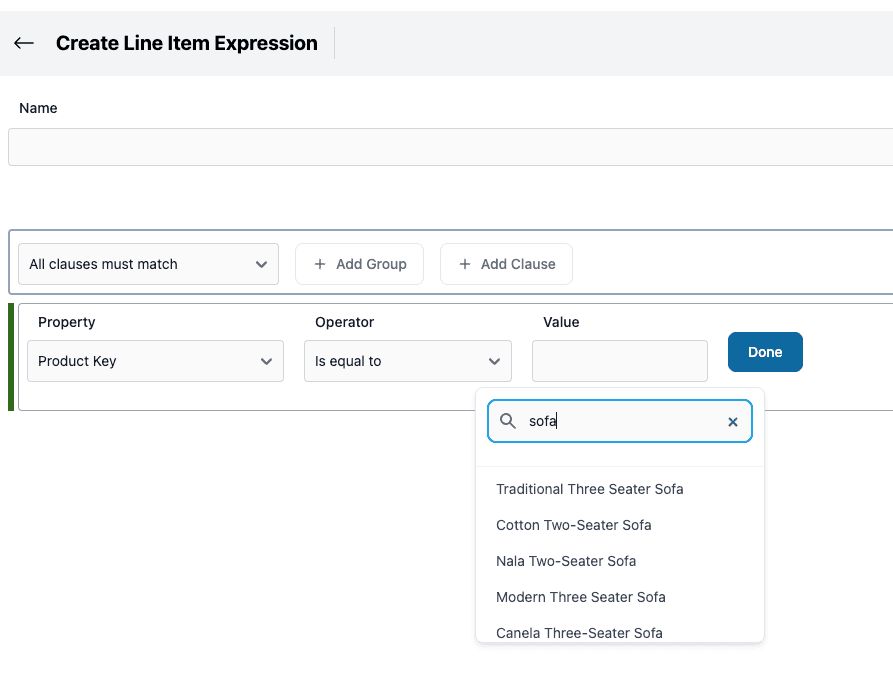
Task: Click the chevron on the Is equal to dropdown
Action: [x=492, y=360]
